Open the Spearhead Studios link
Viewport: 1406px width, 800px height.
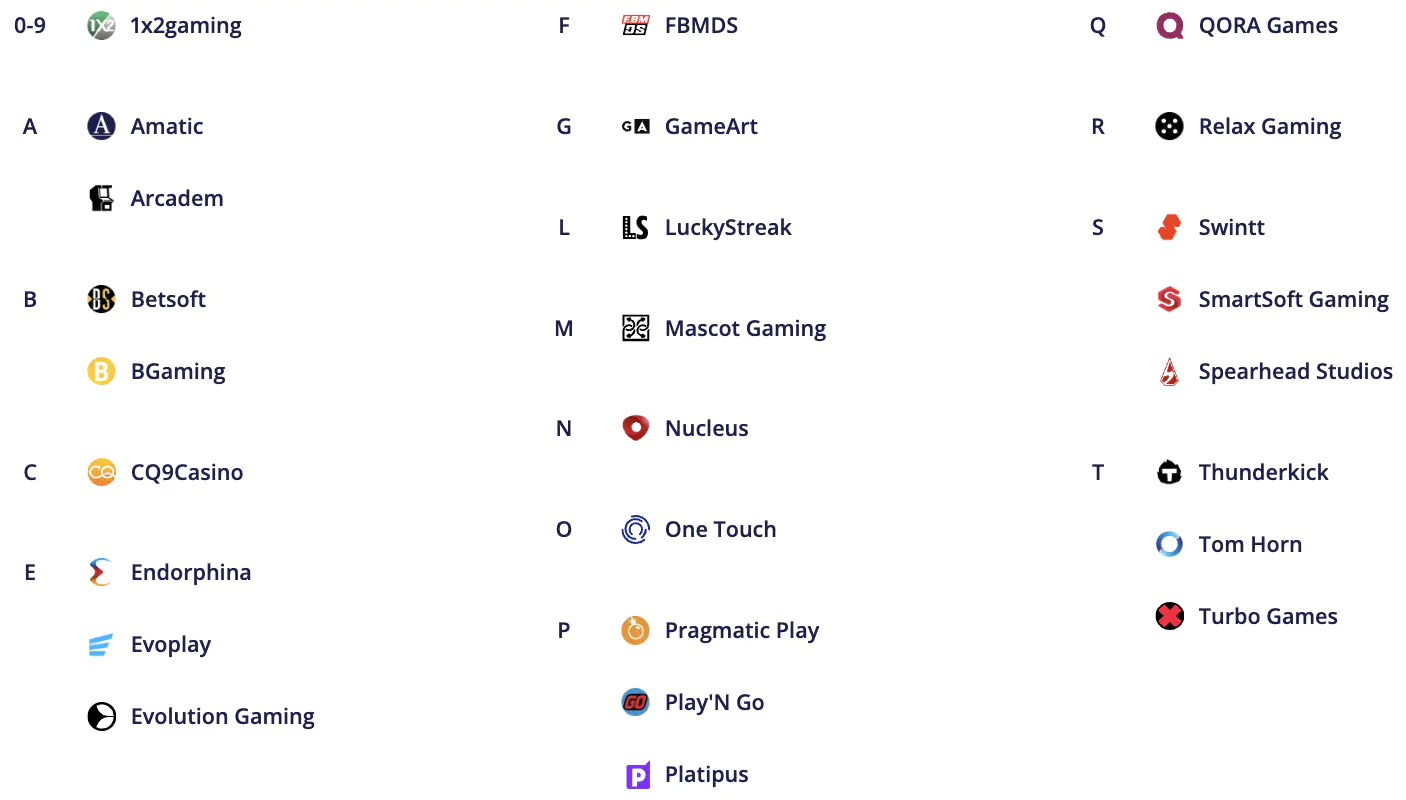click(1295, 372)
